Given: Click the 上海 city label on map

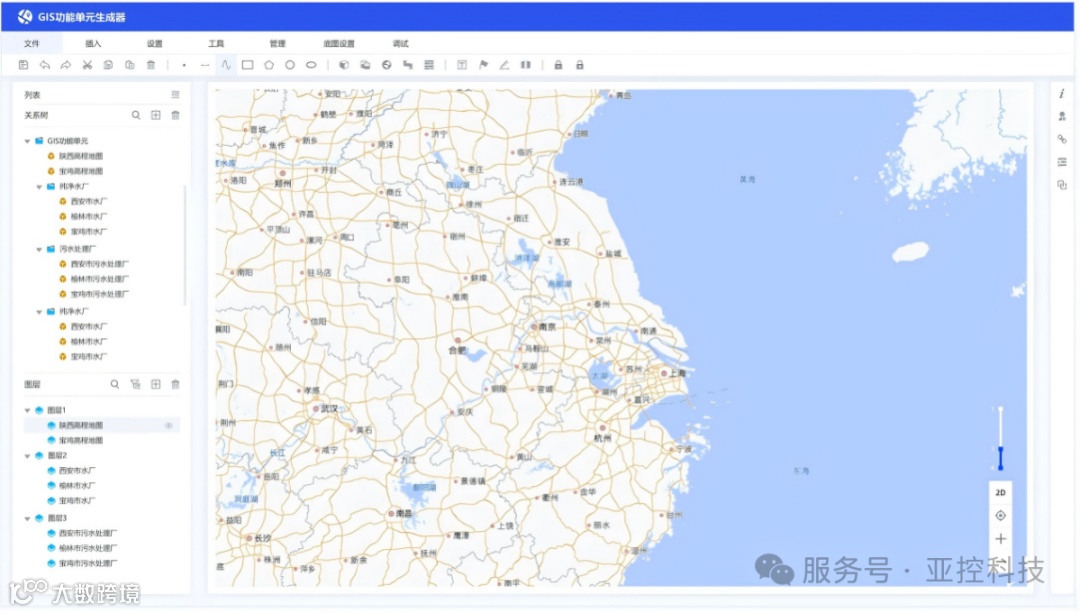Looking at the screenshot, I should [678, 373].
